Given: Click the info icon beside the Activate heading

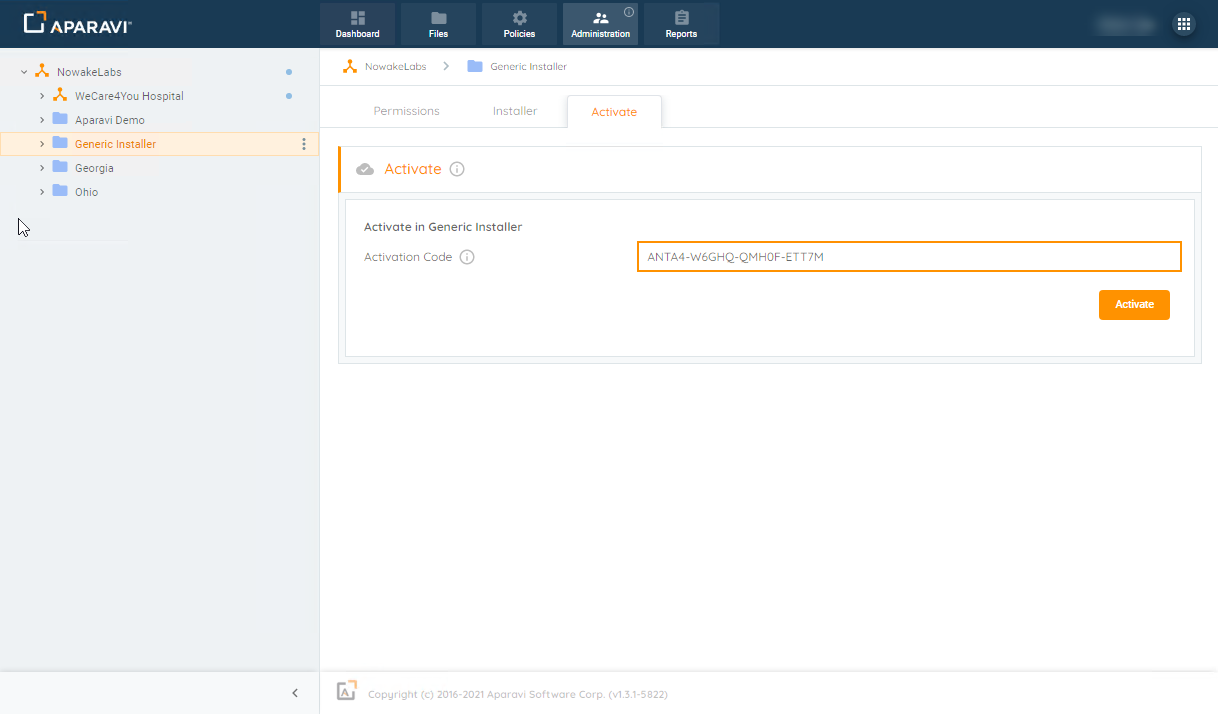Looking at the screenshot, I should click(457, 169).
